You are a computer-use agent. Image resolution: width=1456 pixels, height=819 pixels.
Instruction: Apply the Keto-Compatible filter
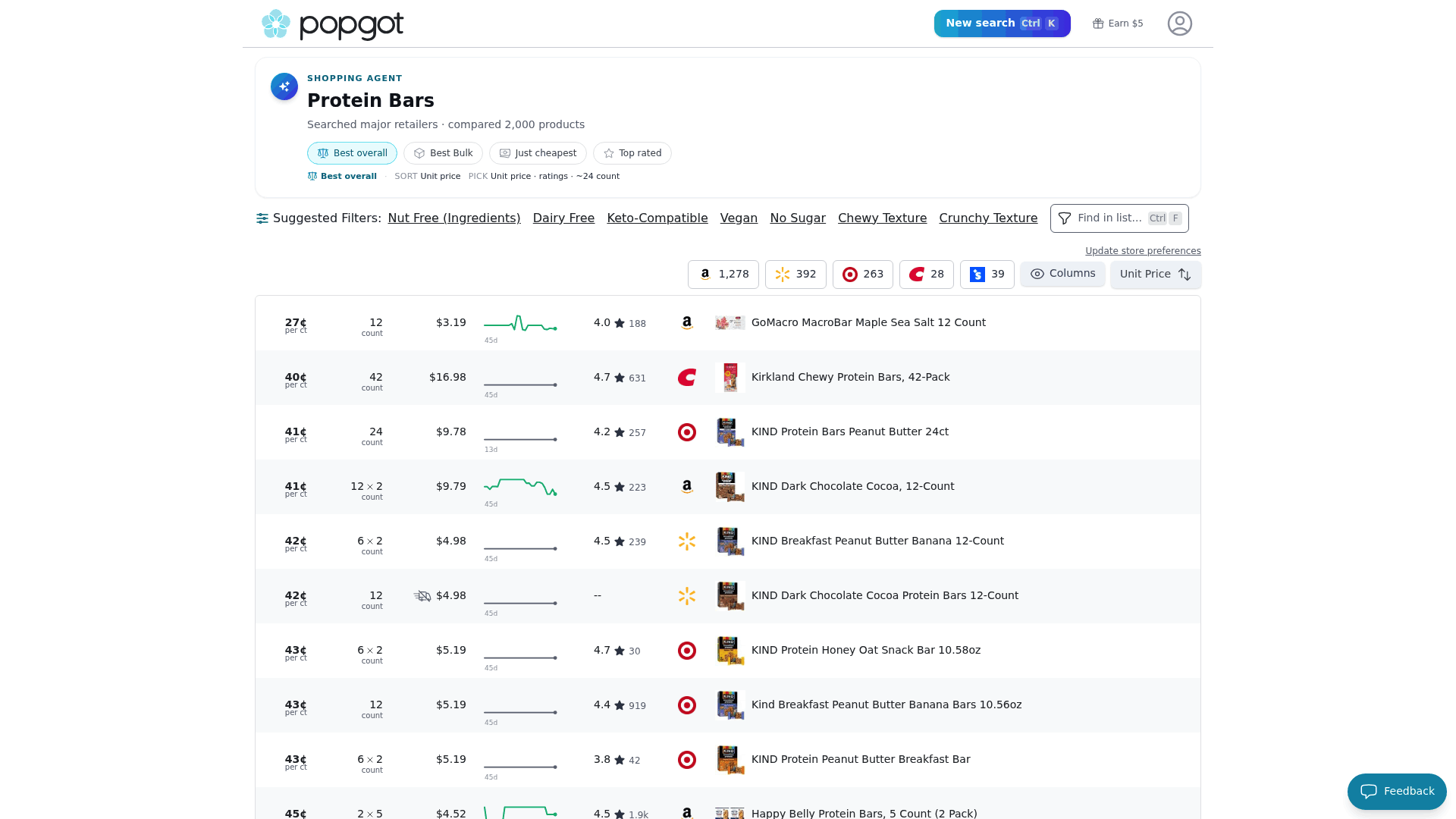[657, 218]
